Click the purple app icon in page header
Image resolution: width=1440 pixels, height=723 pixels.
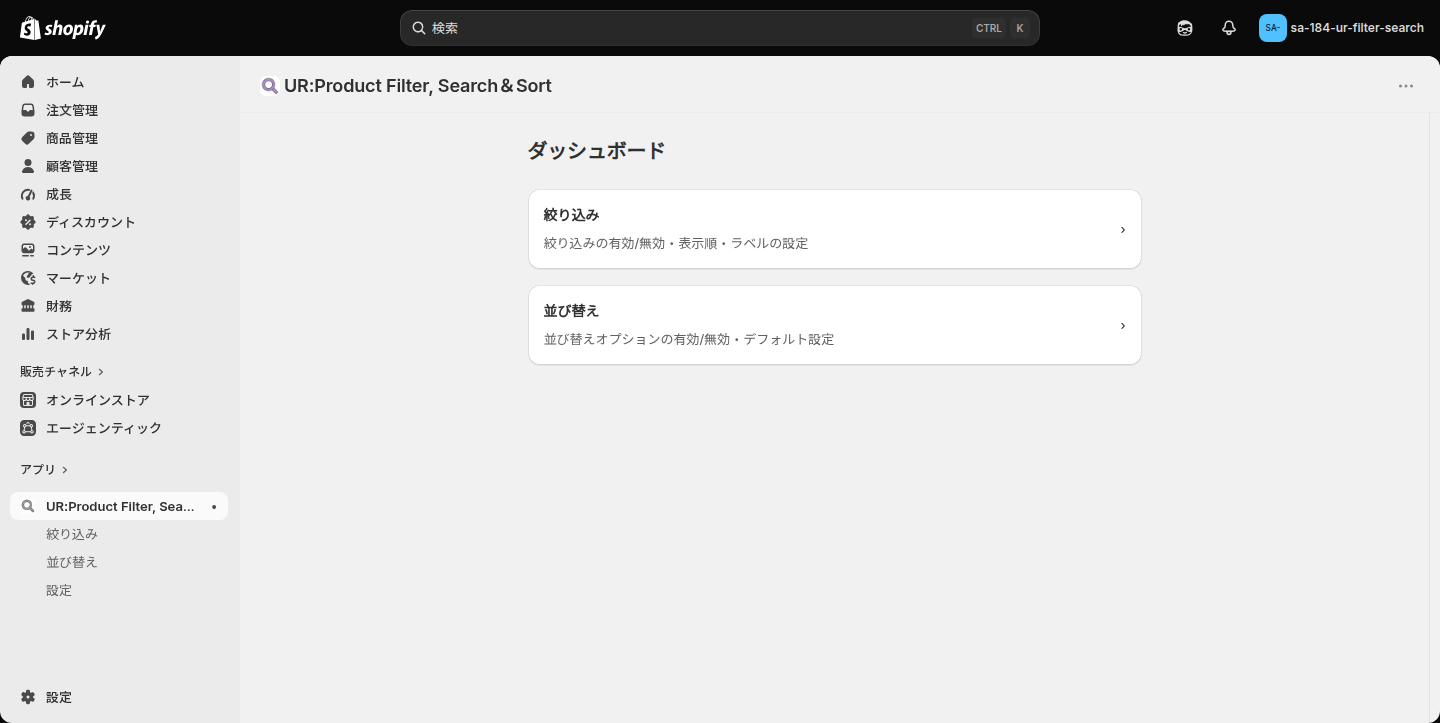[x=269, y=86]
